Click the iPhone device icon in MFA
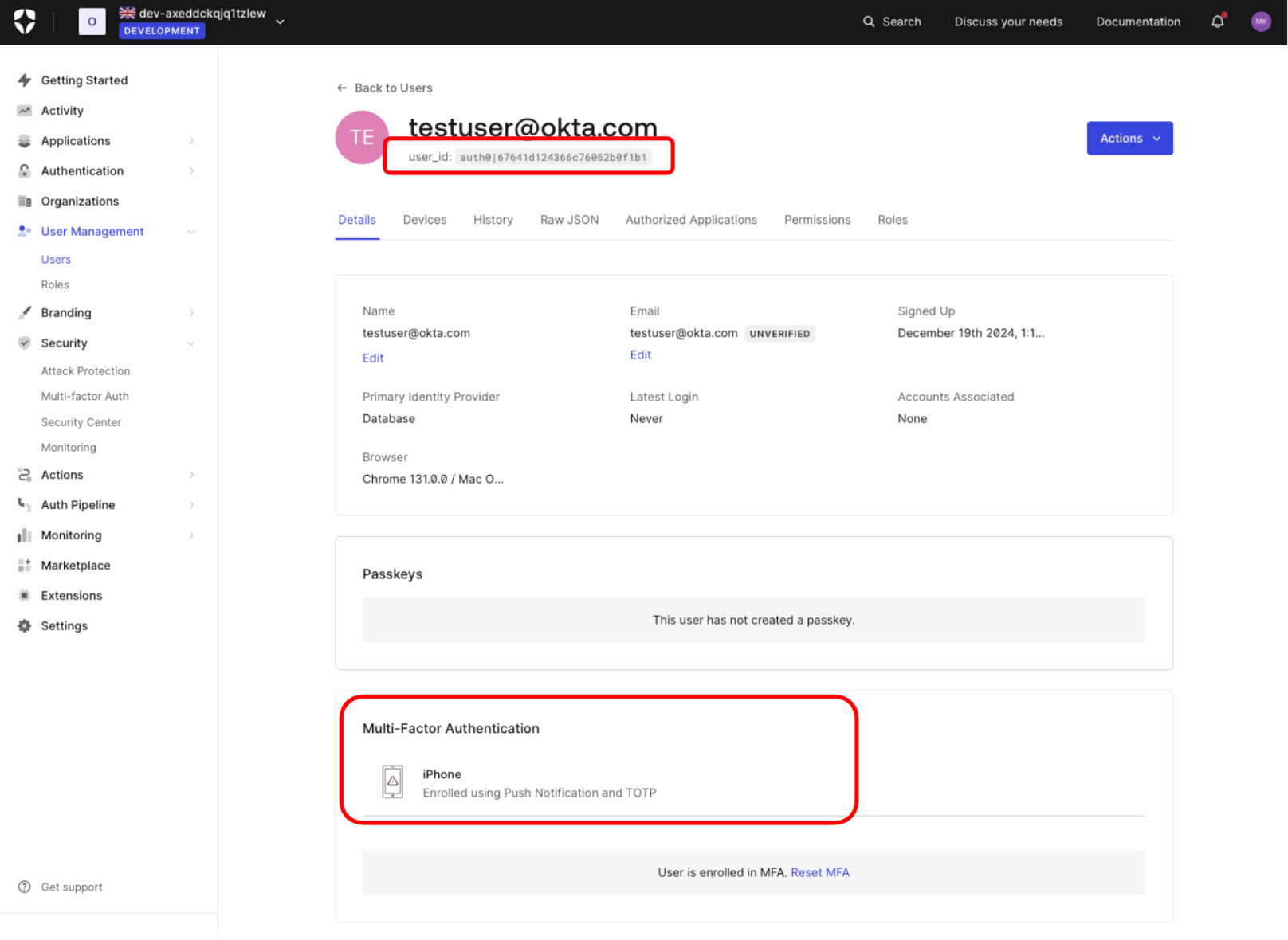Screen dimensions: 1288x940 point(392,782)
